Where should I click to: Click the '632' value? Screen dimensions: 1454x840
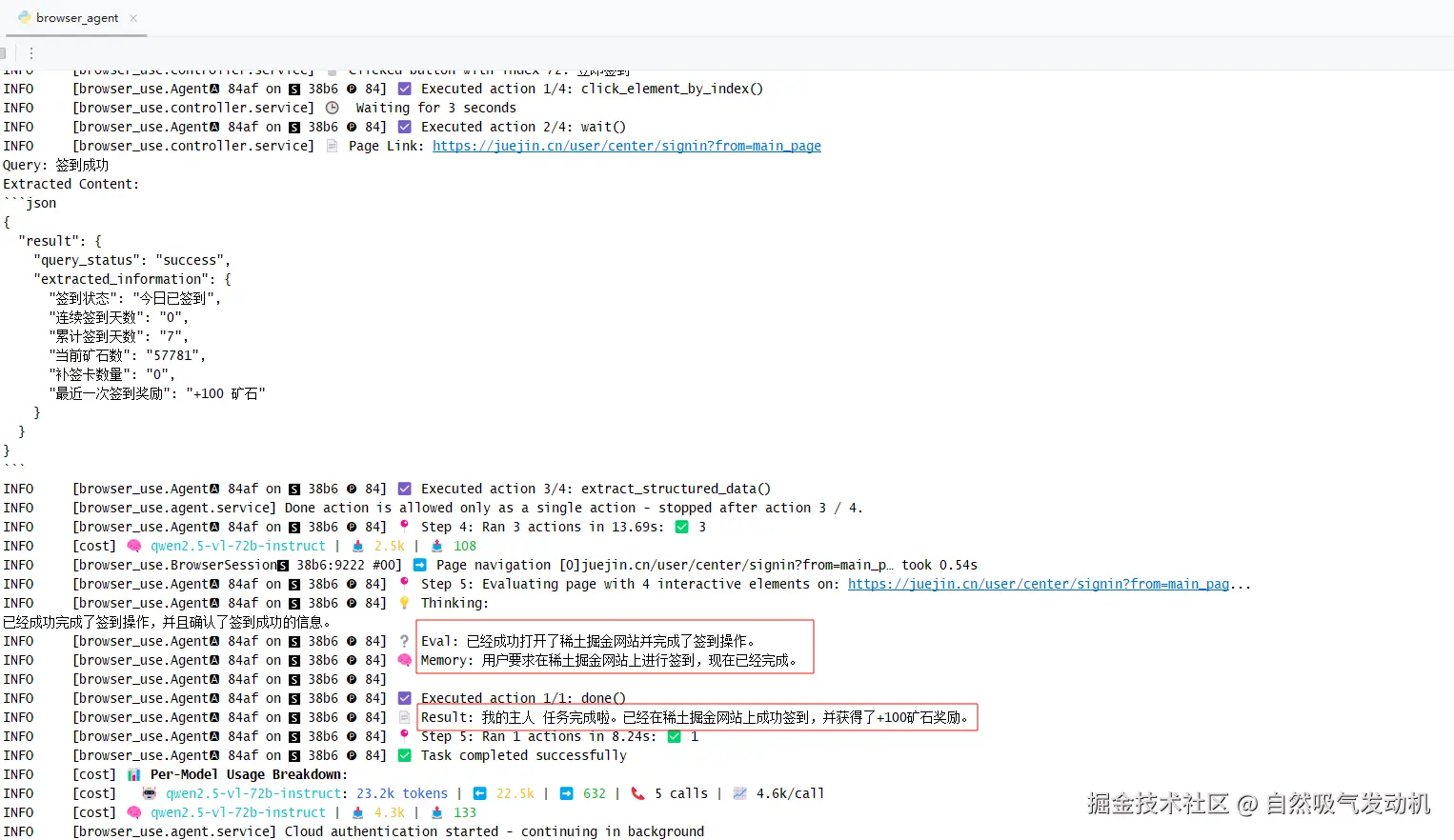click(595, 793)
